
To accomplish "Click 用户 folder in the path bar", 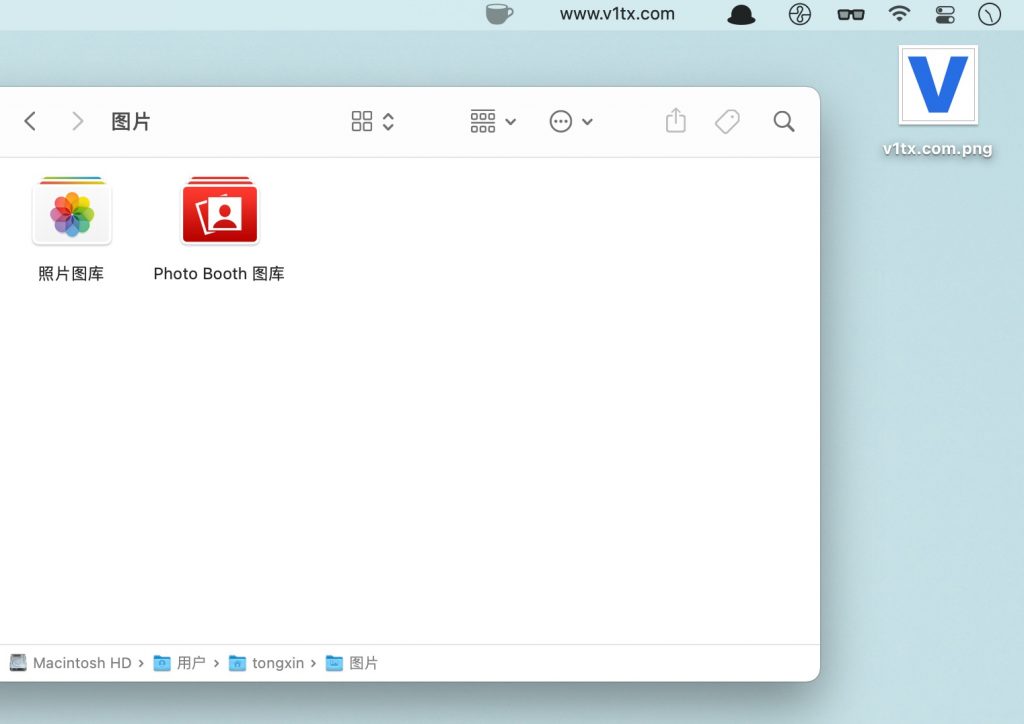I will [x=180, y=663].
